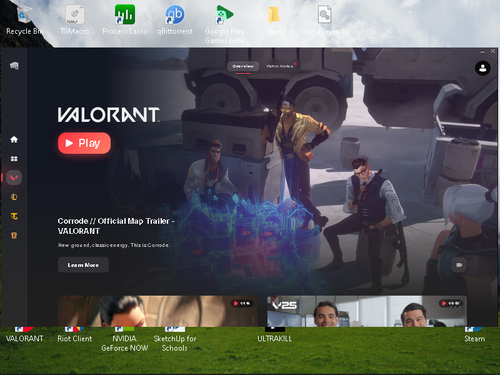This screenshot has height=375, width=500.
Task: Select the Riot Client desktop shortcut label
Action: coord(75,338)
